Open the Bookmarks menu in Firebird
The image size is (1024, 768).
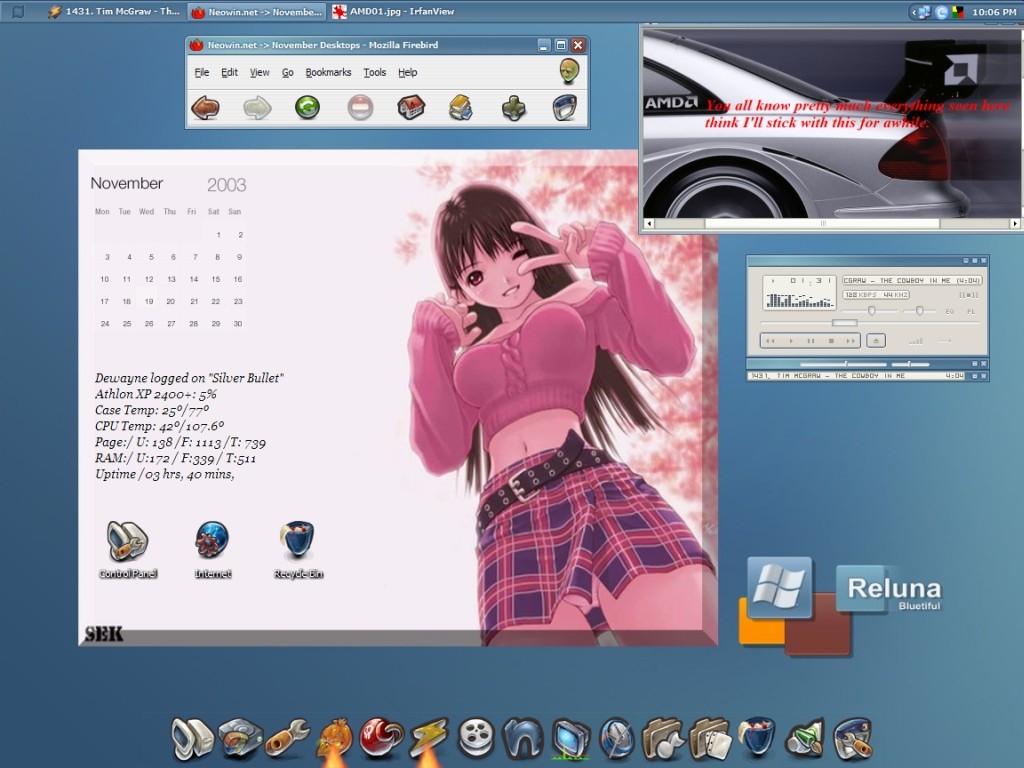328,73
